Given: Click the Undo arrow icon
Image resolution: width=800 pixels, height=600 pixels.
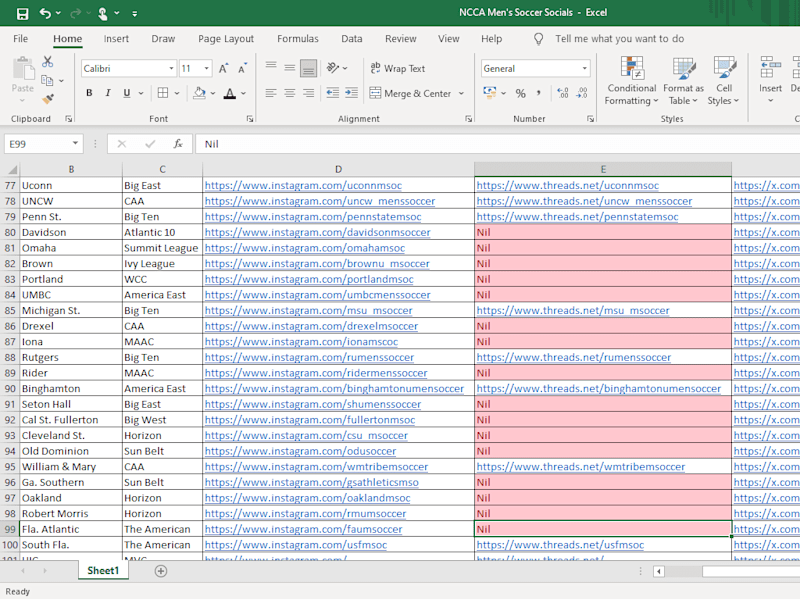Looking at the screenshot, I should click(x=45, y=13).
